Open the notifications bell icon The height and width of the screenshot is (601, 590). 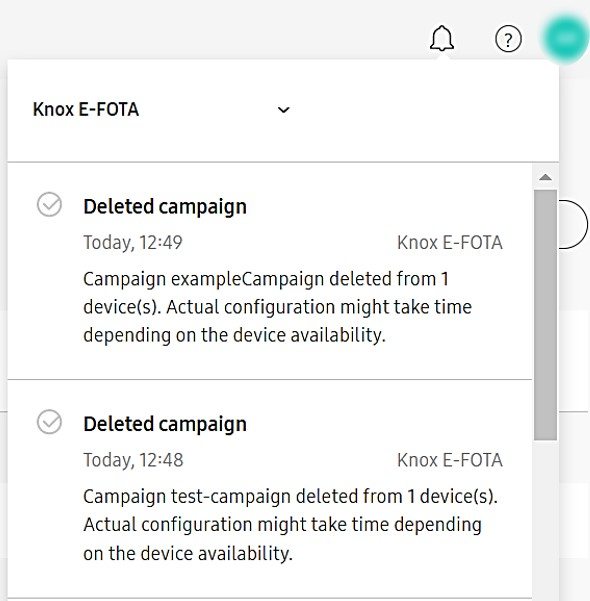tap(442, 38)
